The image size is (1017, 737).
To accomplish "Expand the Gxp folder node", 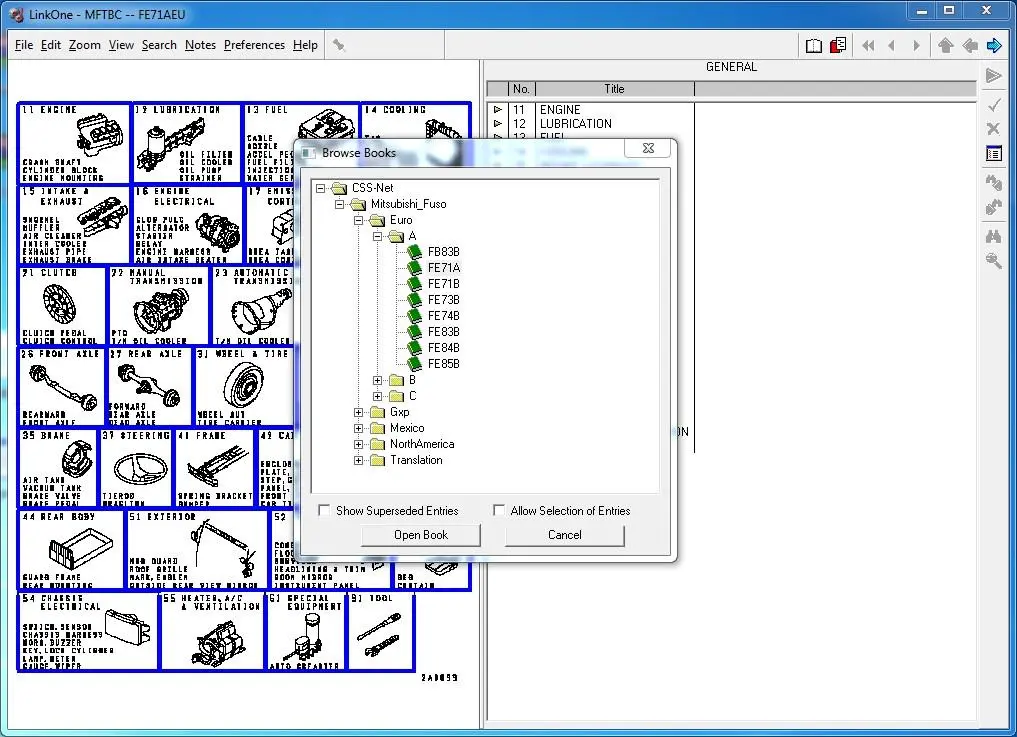I will point(358,412).
